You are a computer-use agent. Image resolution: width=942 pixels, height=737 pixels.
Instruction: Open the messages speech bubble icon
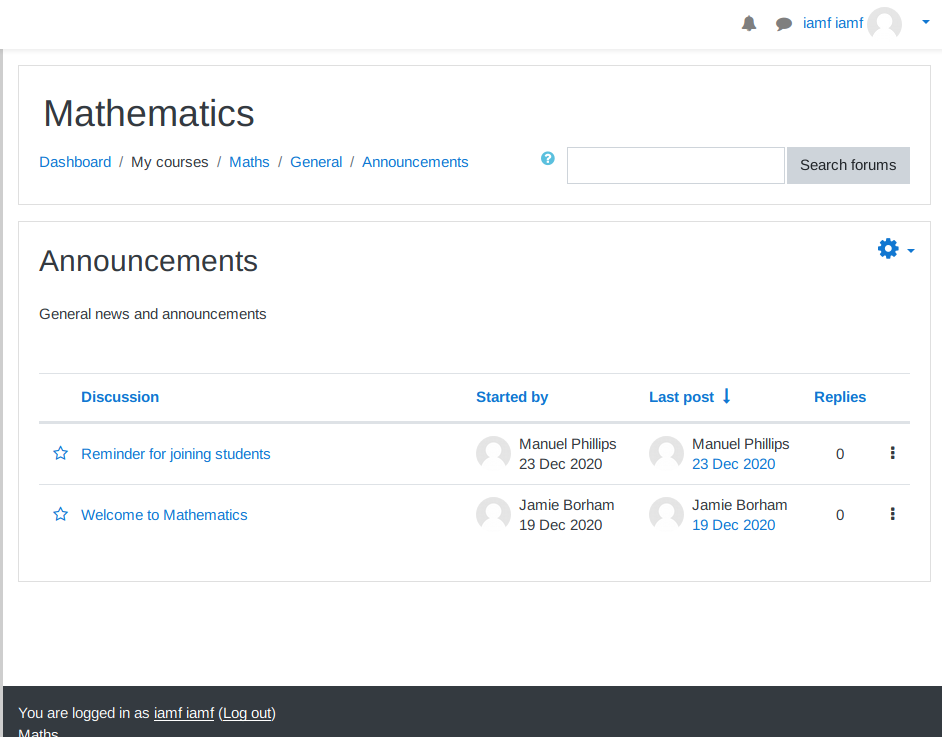click(784, 23)
